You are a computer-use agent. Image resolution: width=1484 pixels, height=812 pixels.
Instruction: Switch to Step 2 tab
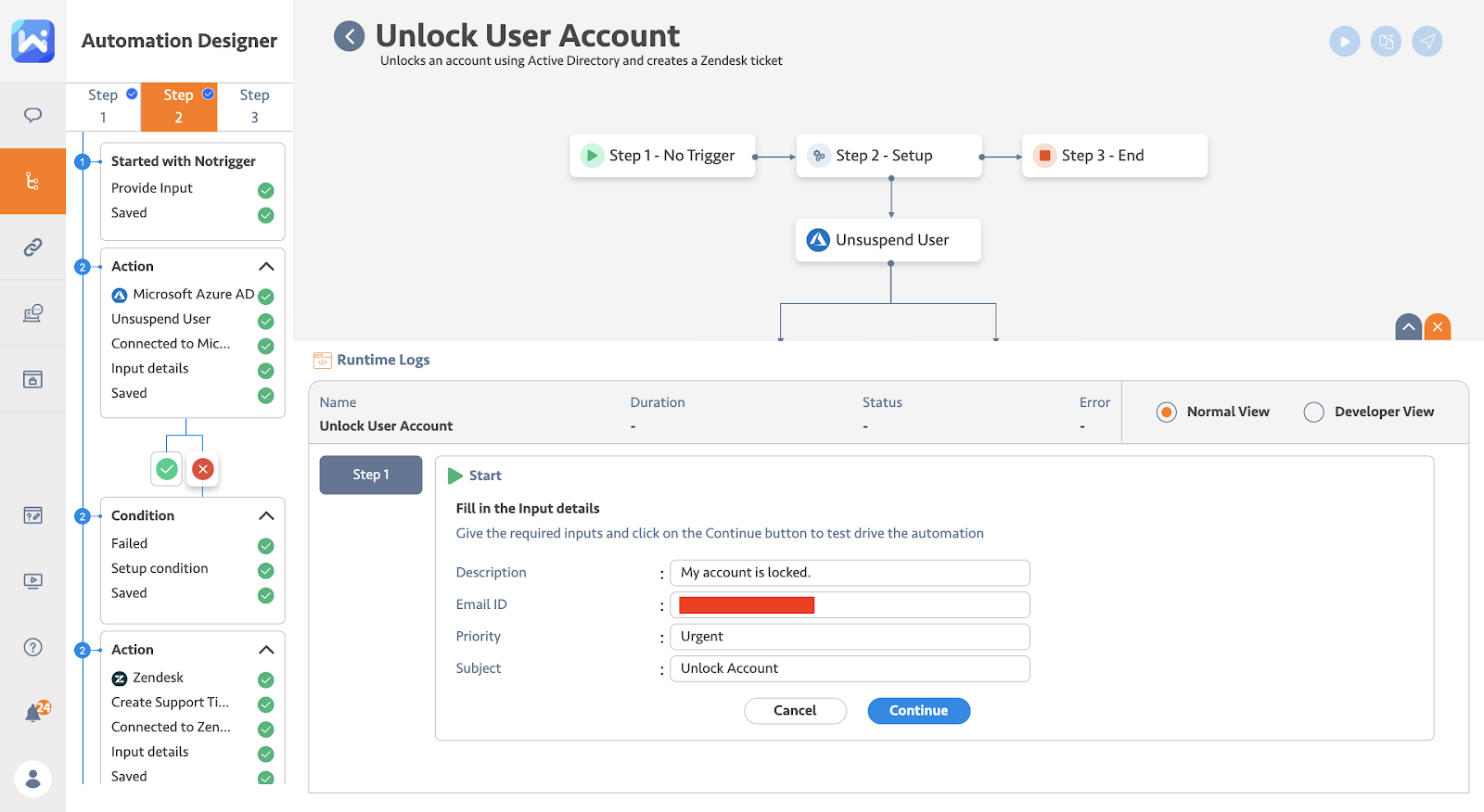click(x=179, y=107)
